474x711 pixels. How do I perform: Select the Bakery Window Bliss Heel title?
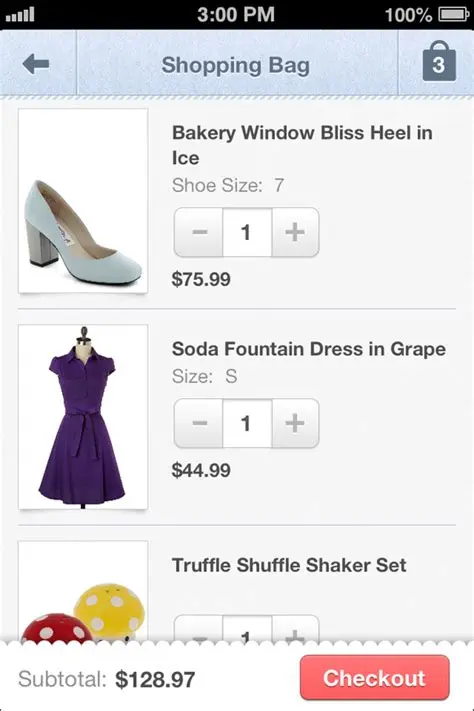point(302,145)
